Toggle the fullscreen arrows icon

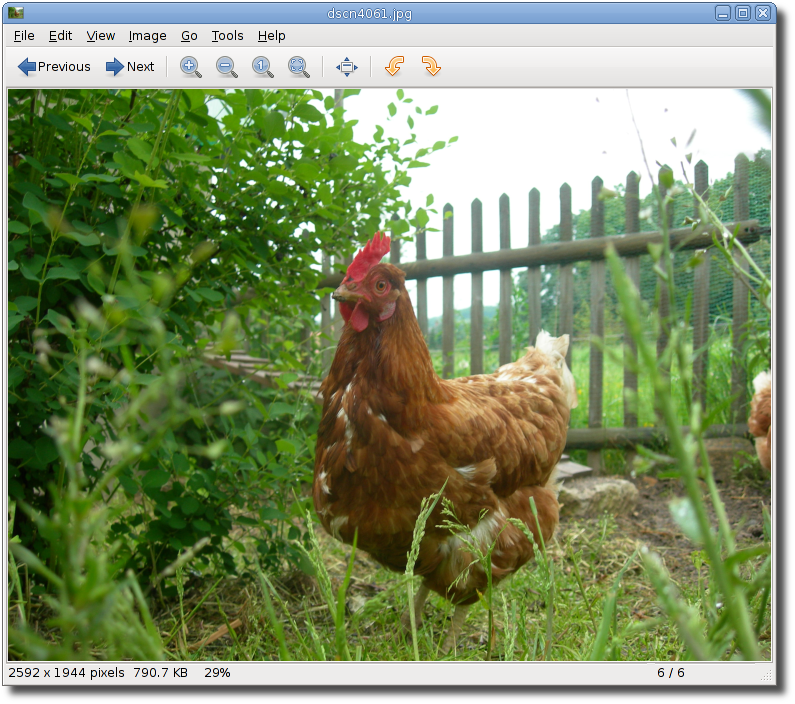pos(347,67)
